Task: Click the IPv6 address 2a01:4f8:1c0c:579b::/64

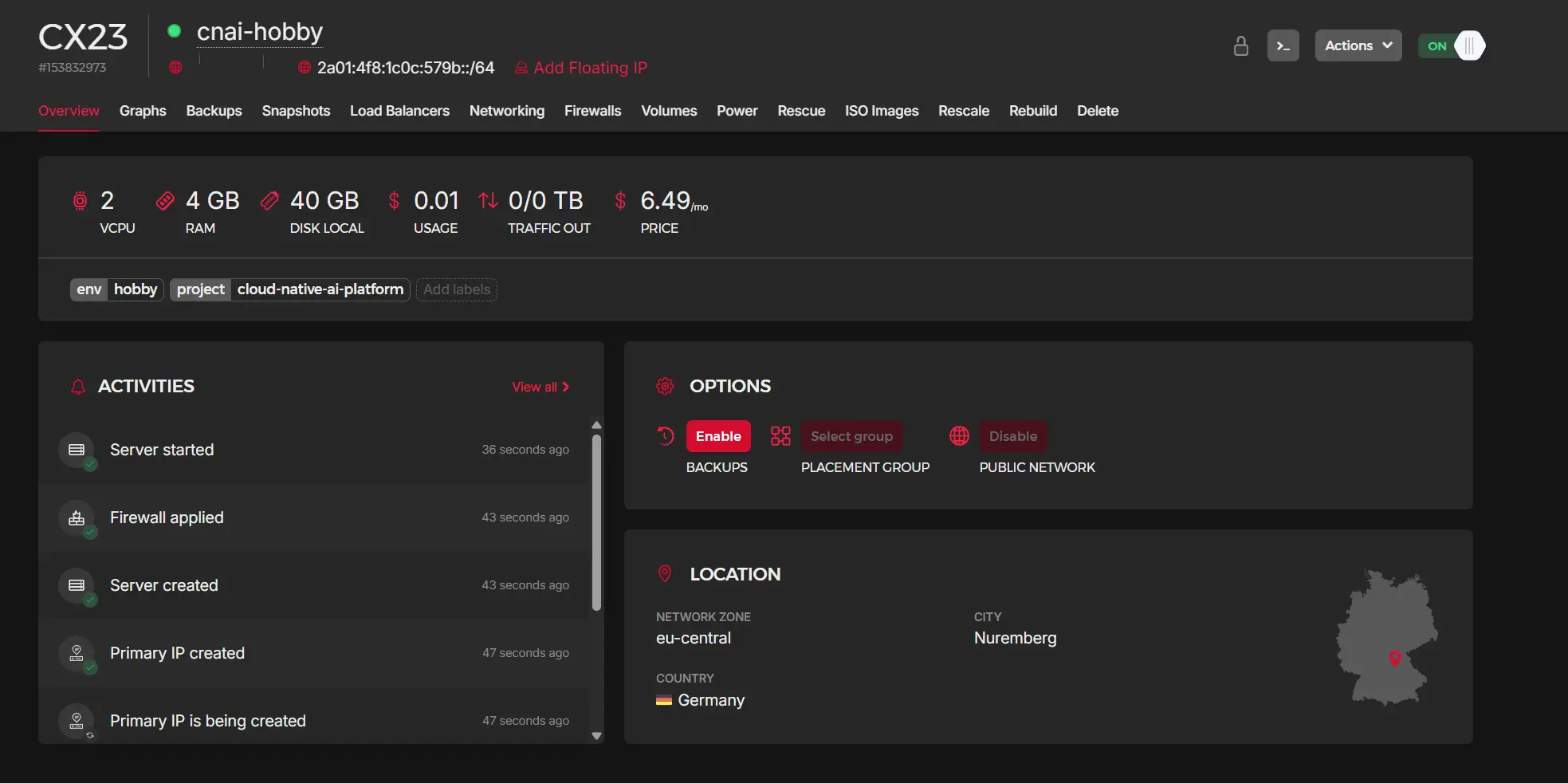Action: 406,68
